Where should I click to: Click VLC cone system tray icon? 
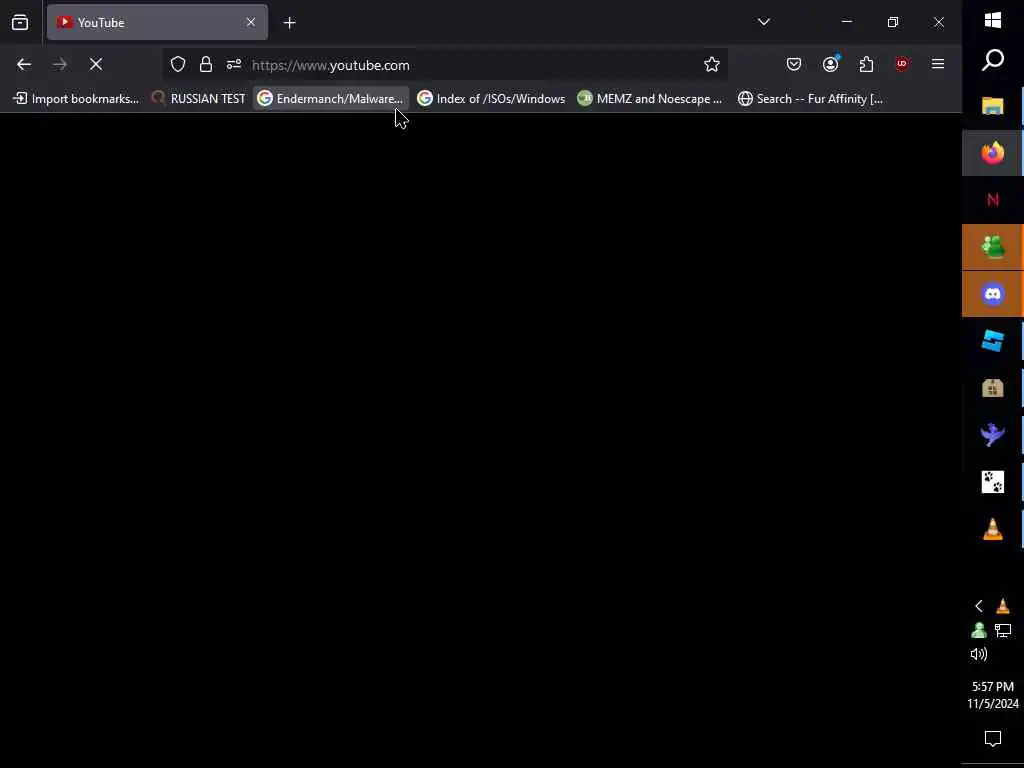coord(1003,606)
